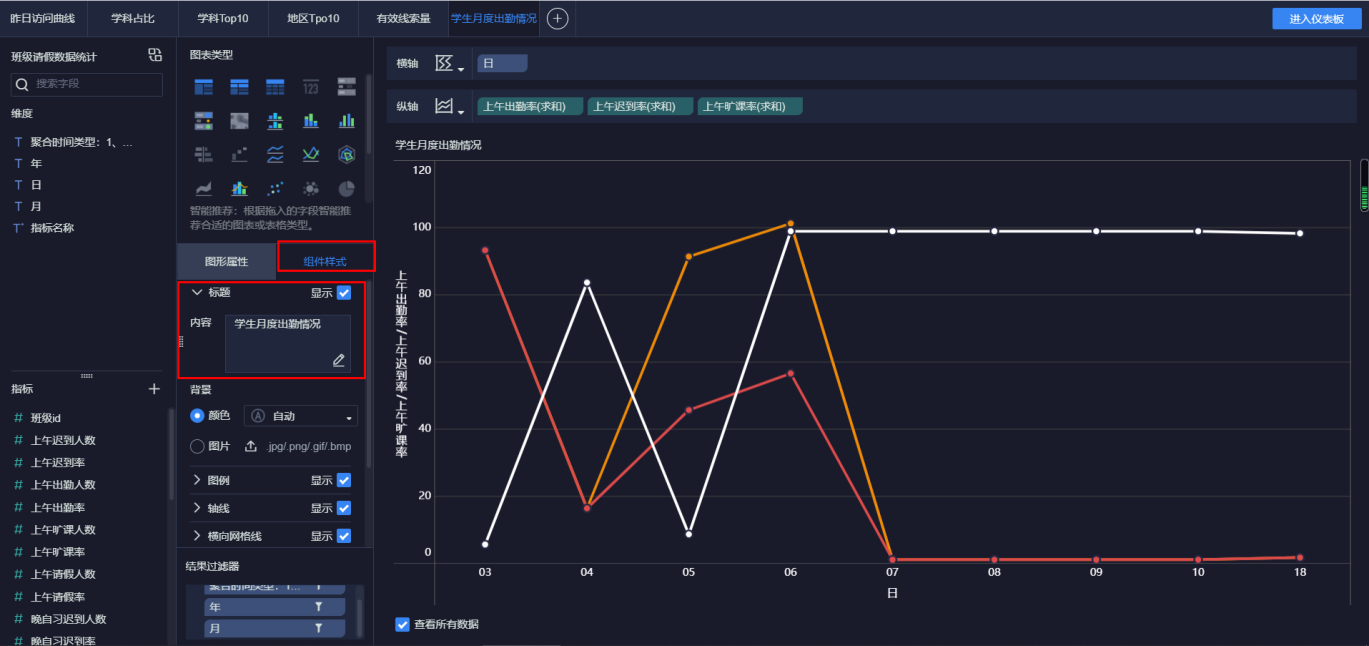Uncheck 查看所有数据 checkbox
This screenshot has width=1369, height=646.
403,624
